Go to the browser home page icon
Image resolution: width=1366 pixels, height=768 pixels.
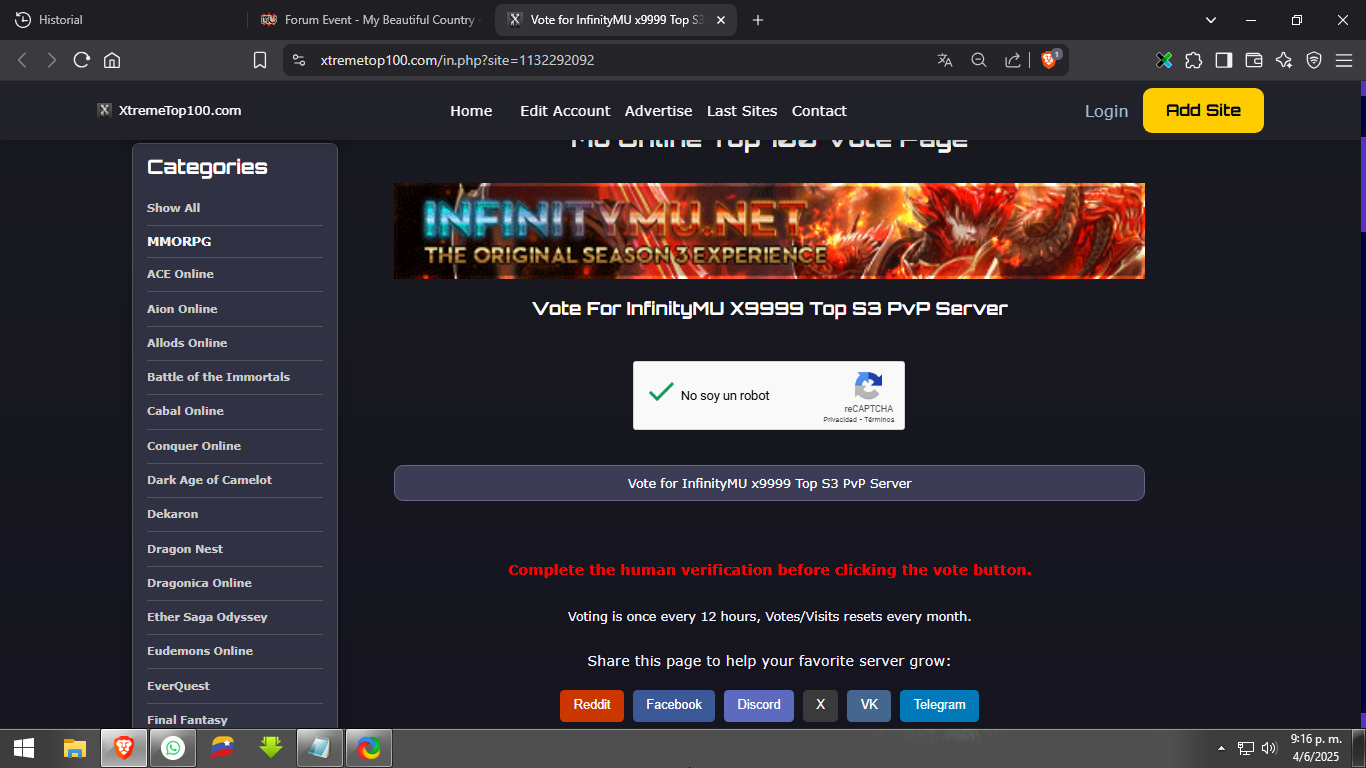112,60
